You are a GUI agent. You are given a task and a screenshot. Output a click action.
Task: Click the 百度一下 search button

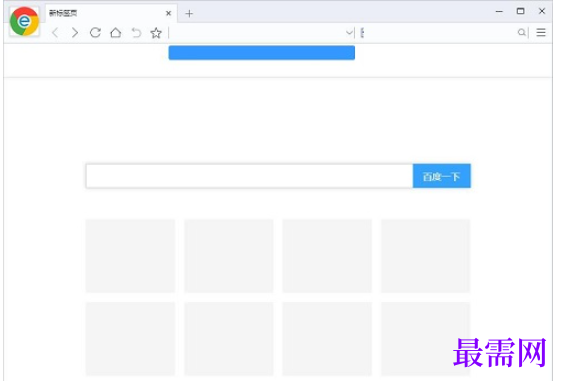(441, 176)
